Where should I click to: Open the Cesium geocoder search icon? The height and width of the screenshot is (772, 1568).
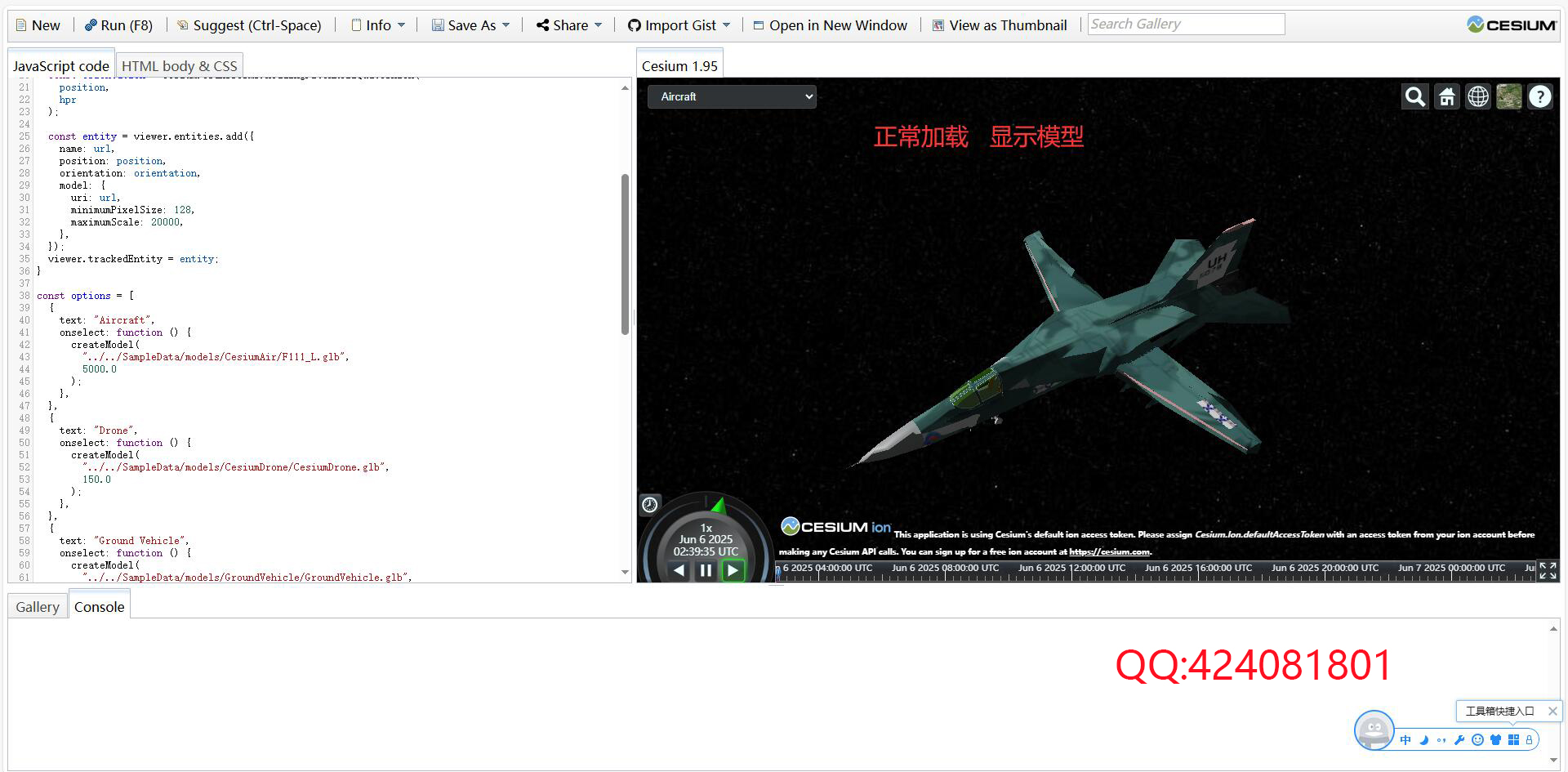1415,96
